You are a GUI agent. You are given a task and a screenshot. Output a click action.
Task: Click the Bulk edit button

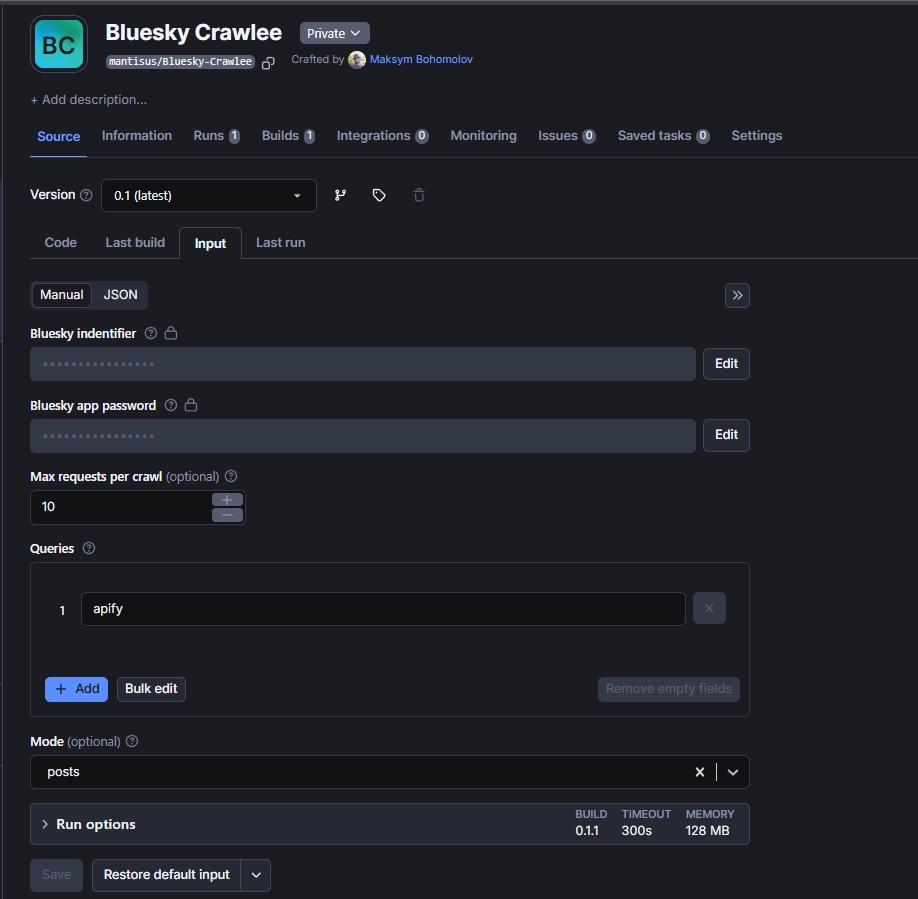(x=151, y=689)
